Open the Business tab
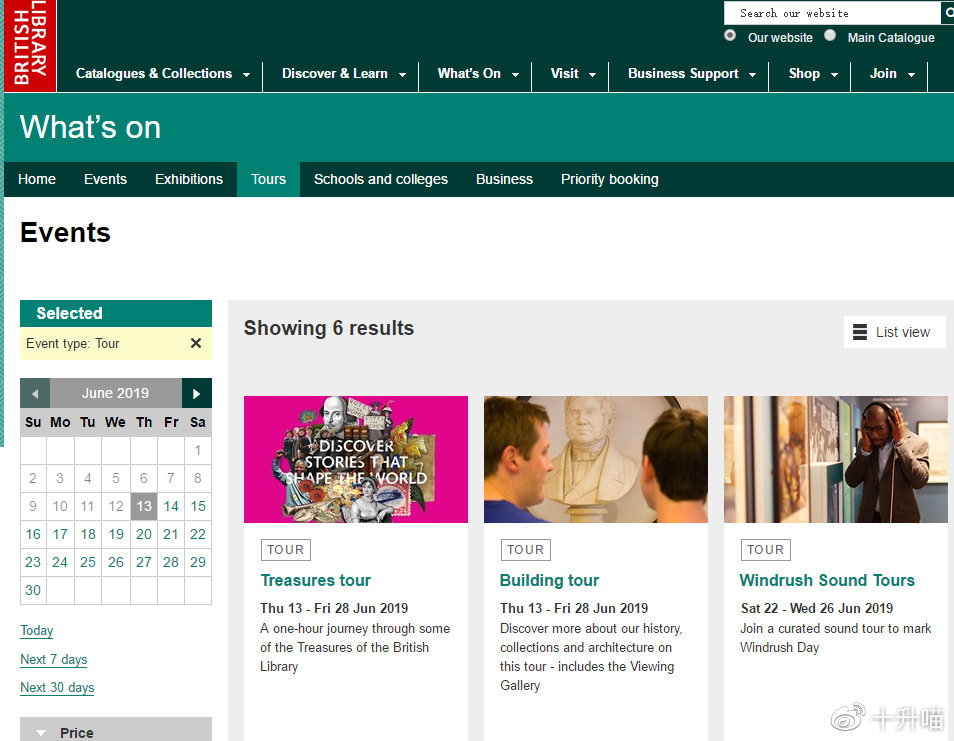This screenshot has width=954, height=741. coord(504,179)
